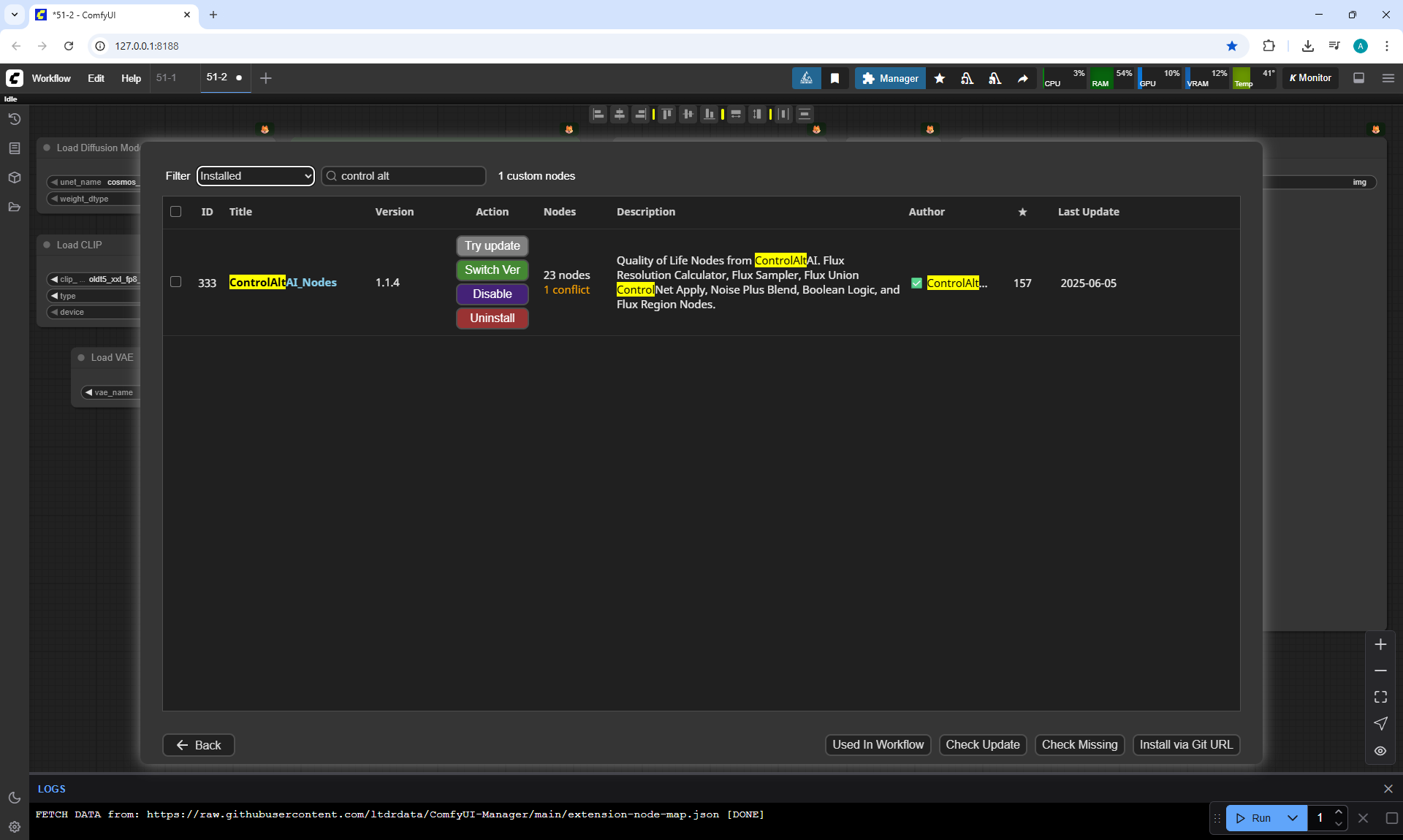This screenshot has height=840, width=1403.
Task: Expand the Run button dropdown arrow
Action: (x=1292, y=818)
